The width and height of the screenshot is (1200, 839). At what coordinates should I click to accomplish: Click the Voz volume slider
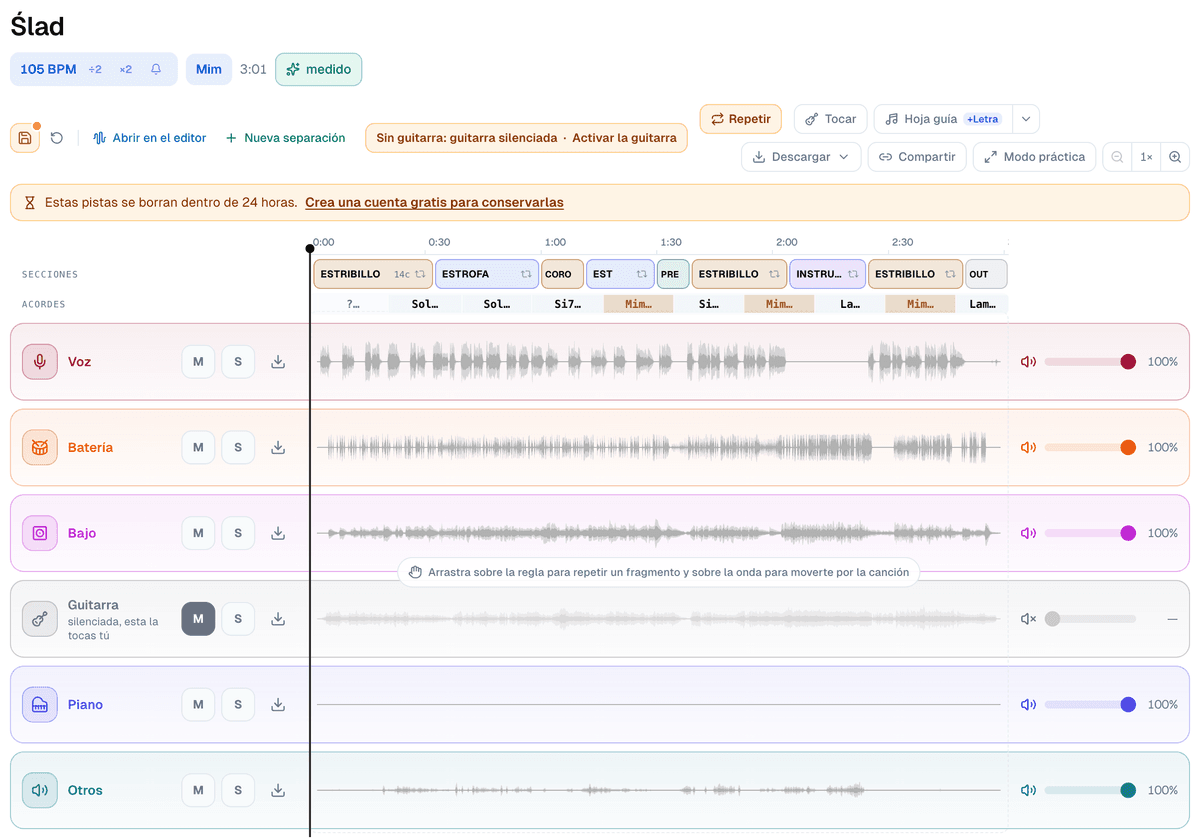1090,361
